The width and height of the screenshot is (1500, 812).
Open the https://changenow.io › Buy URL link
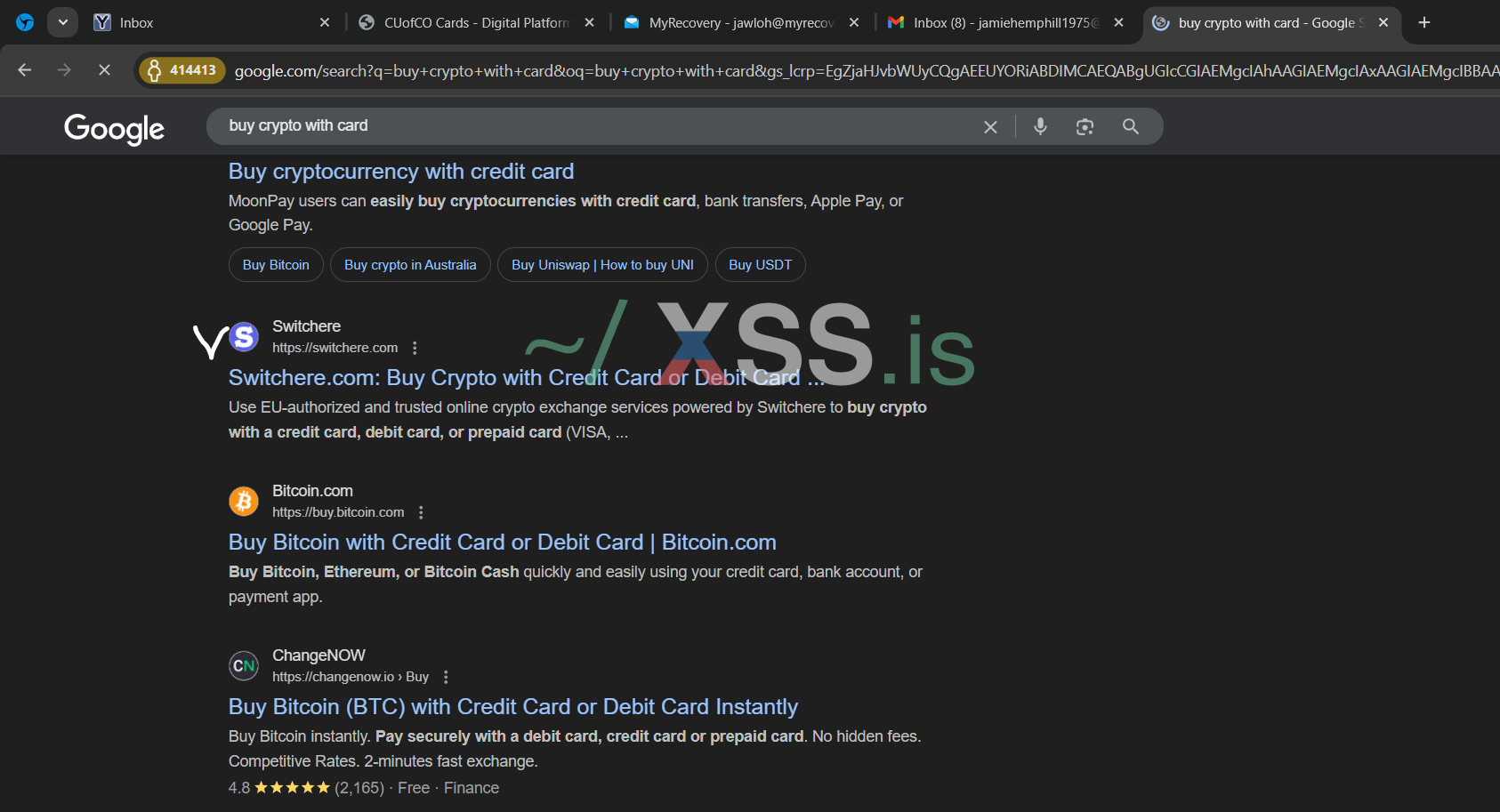[x=351, y=677]
